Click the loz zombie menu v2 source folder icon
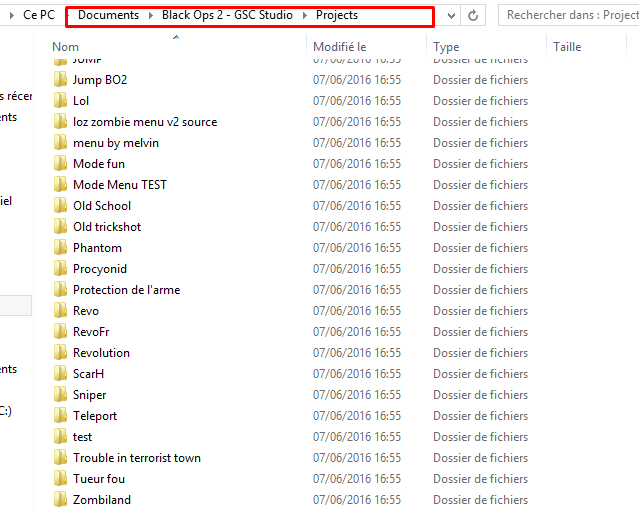This screenshot has width=639, height=521. (60, 121)
